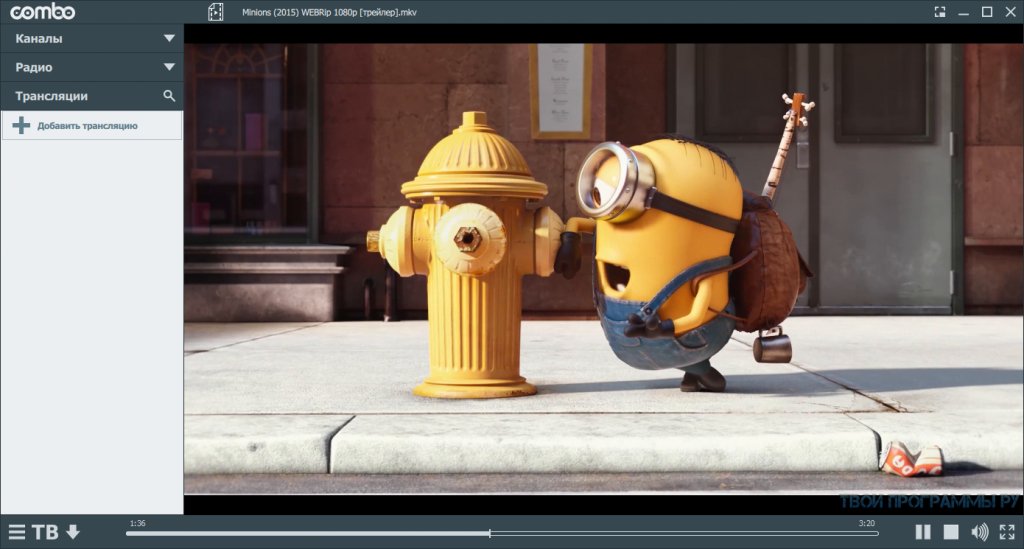Switch to compact window mode from the title bar
This screenshot has height=549, width=1024.
point(940,12)
